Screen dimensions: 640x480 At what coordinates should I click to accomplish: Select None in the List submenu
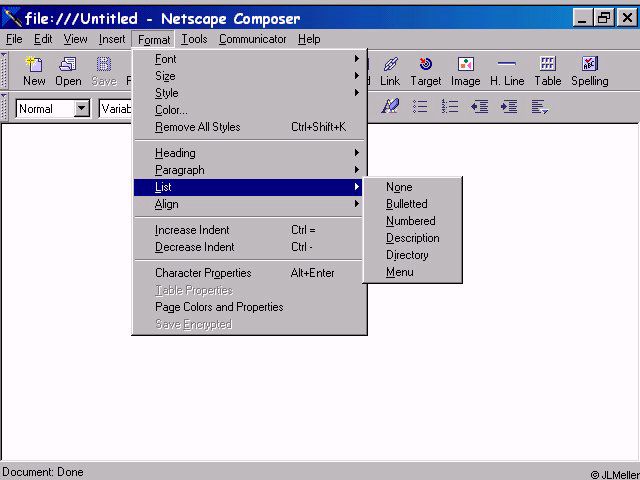tap(413, 187)
